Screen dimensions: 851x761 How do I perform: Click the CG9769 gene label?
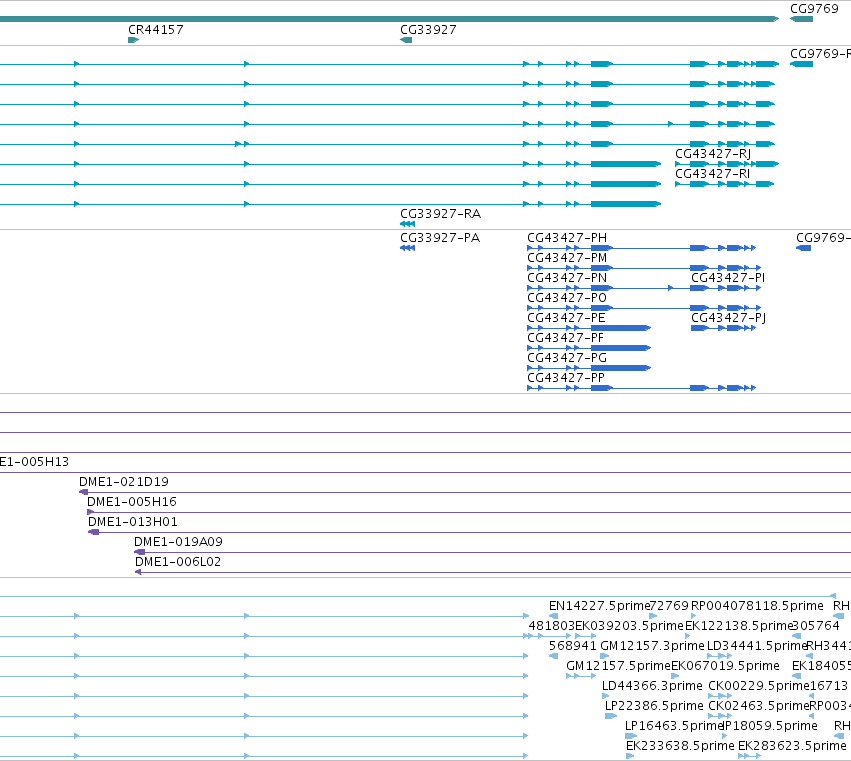click(814, 9)
